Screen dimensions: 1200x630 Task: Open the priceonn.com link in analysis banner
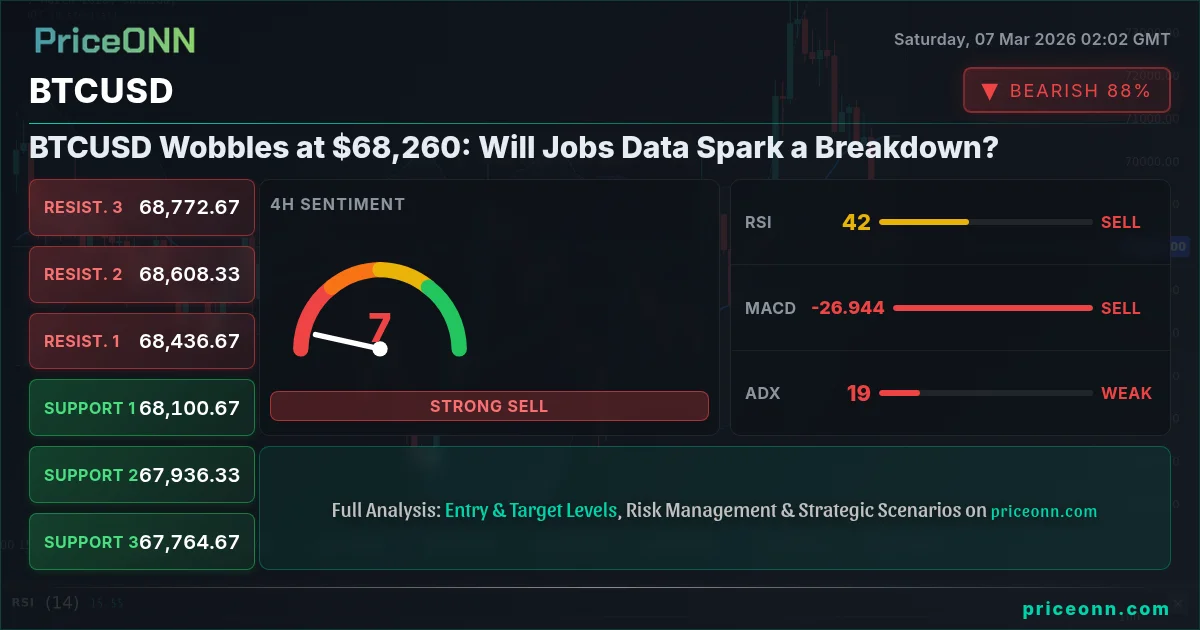1044,511
